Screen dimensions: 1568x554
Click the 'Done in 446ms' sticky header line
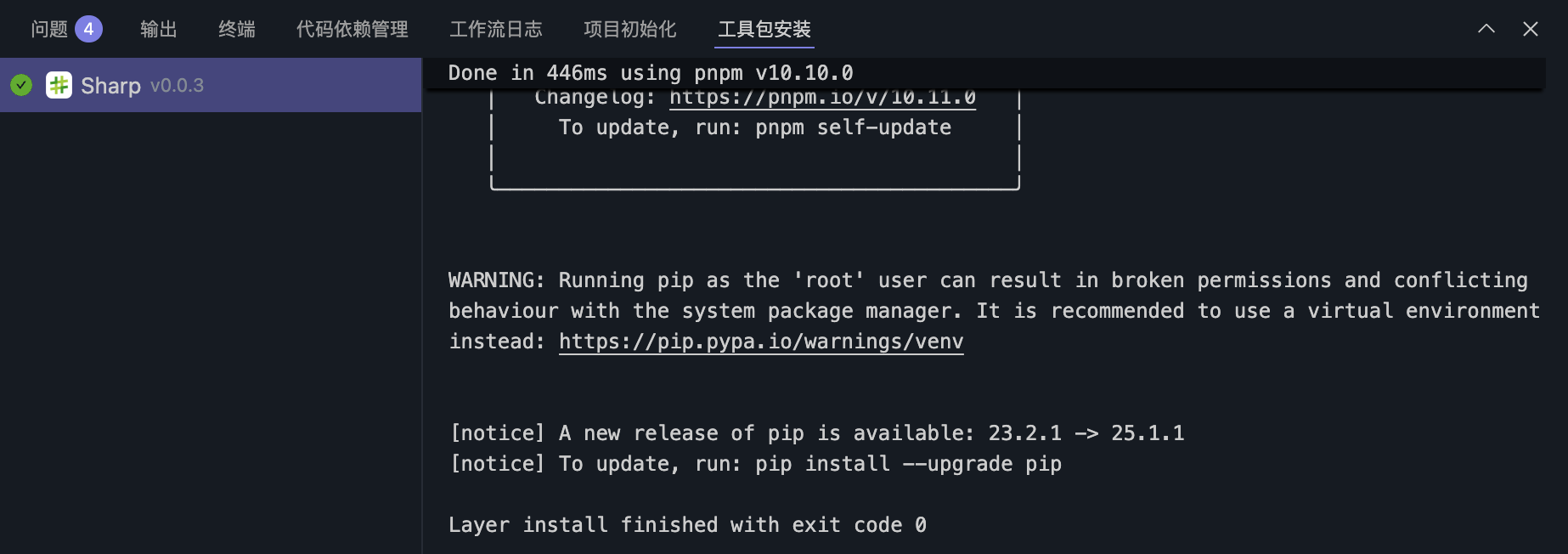click(651, 73)
